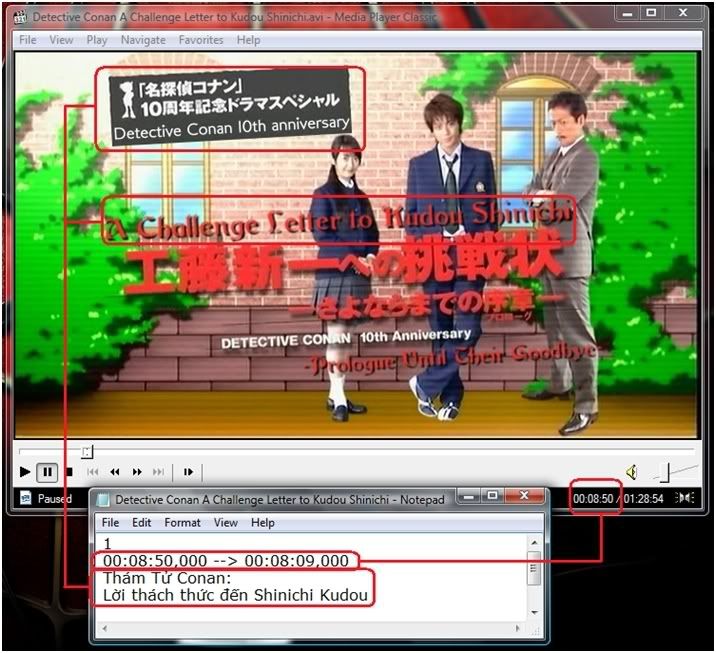Open Notepad's Edit menu
Screen dimensions: 716x653
[142, 522]
